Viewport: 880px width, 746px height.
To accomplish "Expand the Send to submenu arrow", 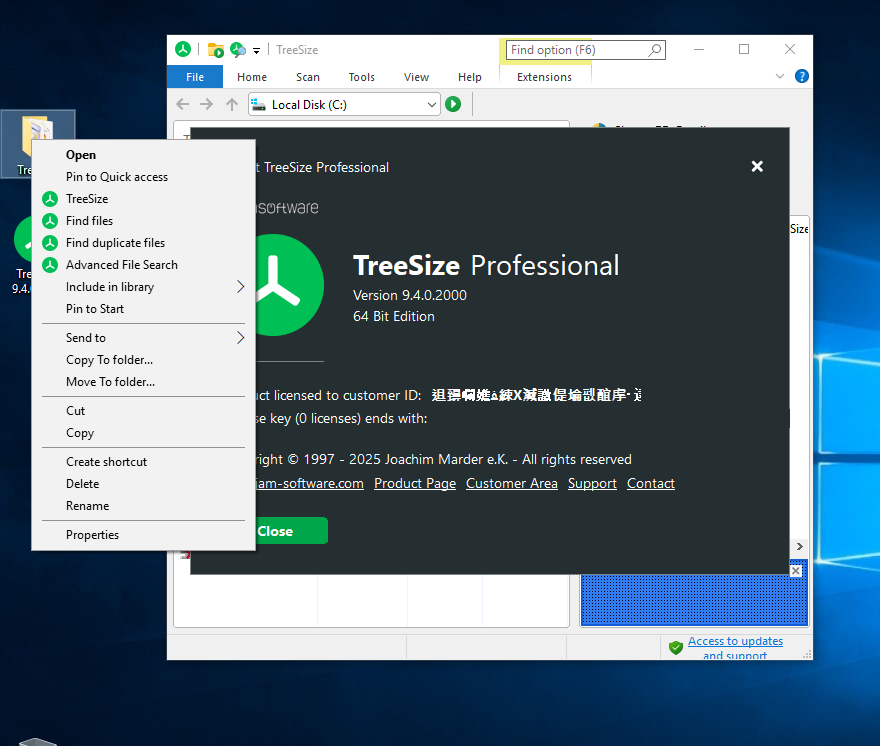I will [240, 337].
